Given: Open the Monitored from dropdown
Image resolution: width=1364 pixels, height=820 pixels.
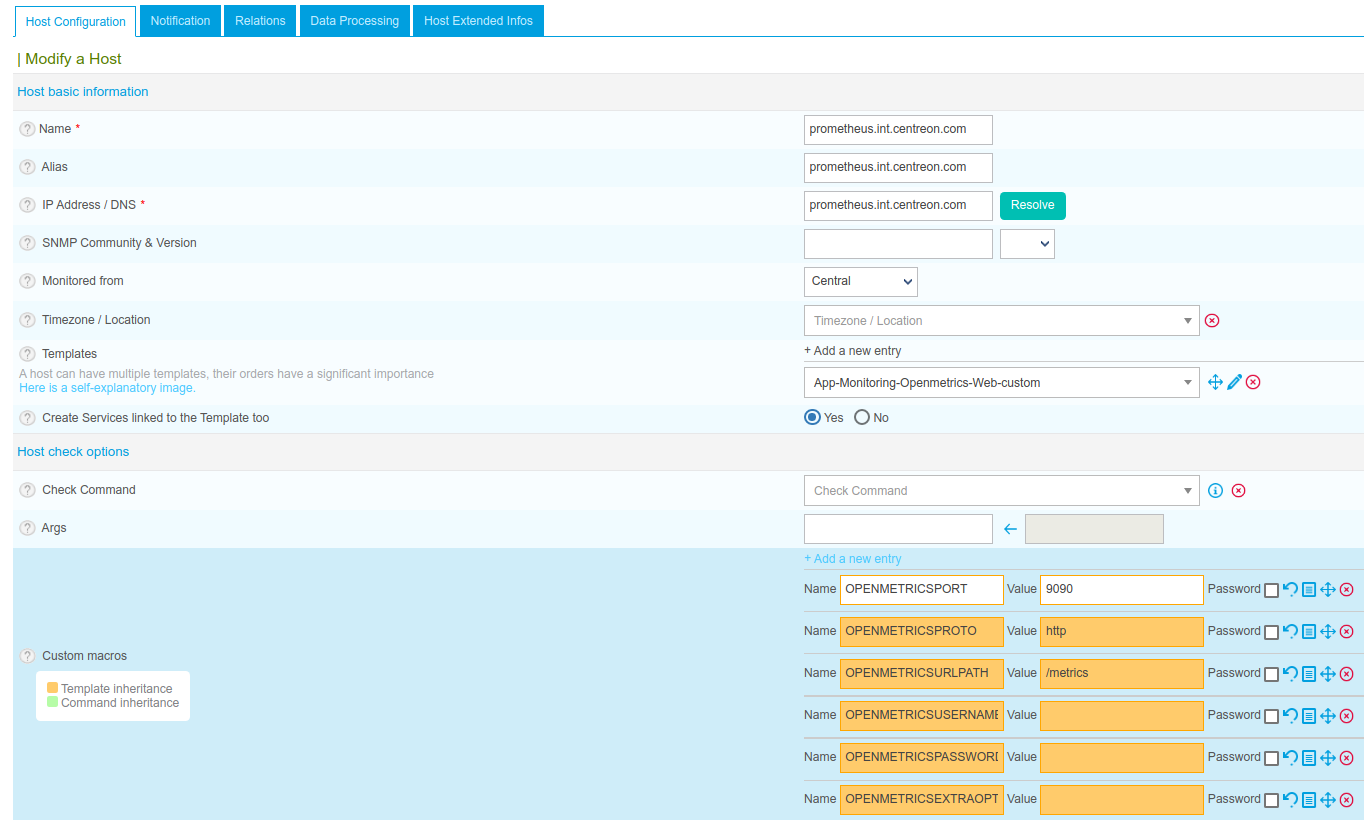Looking at the screenshot, I should (x=860, y=282).
